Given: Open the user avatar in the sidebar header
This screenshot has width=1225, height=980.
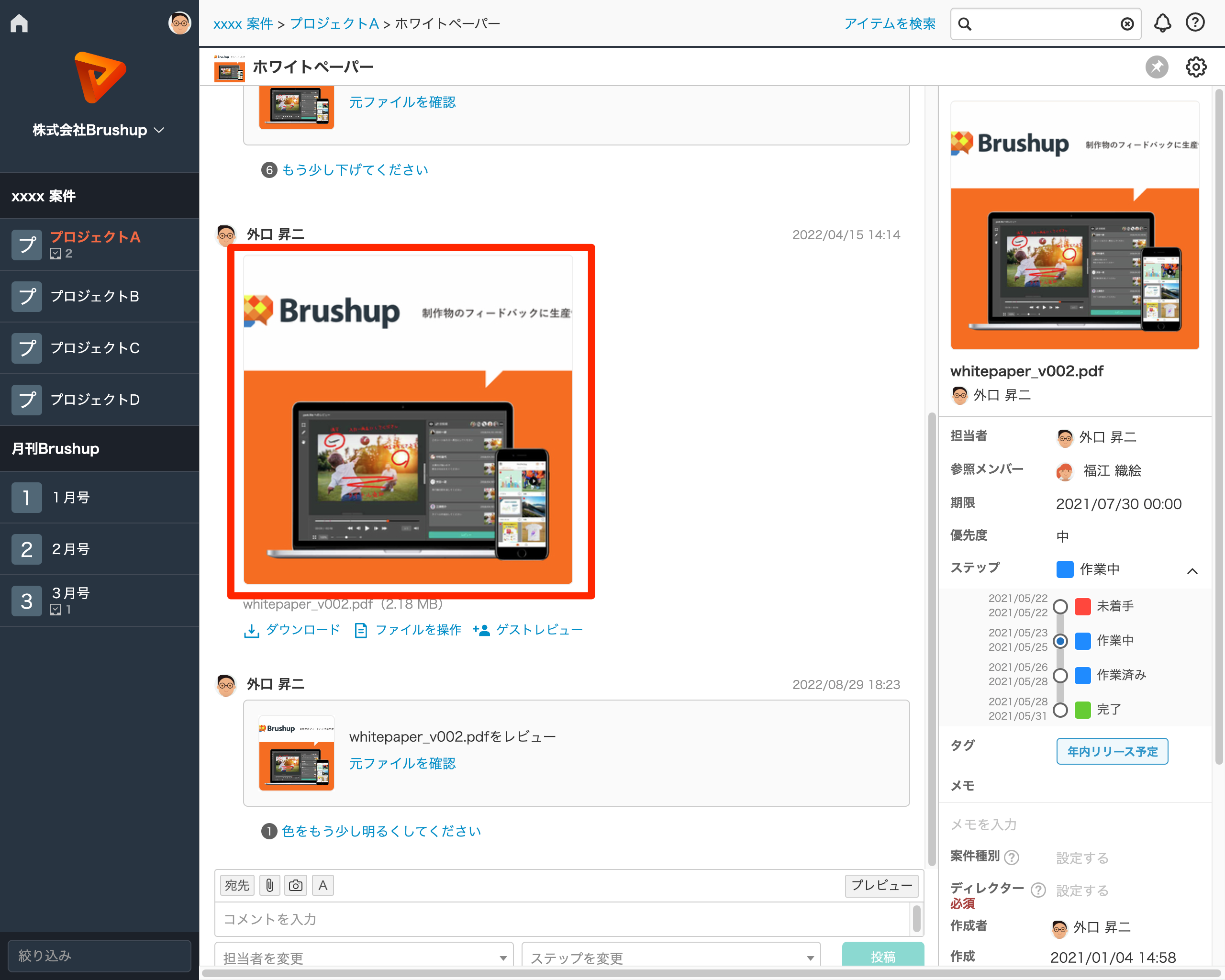Looking at the screenshot, I should (179, 23).
